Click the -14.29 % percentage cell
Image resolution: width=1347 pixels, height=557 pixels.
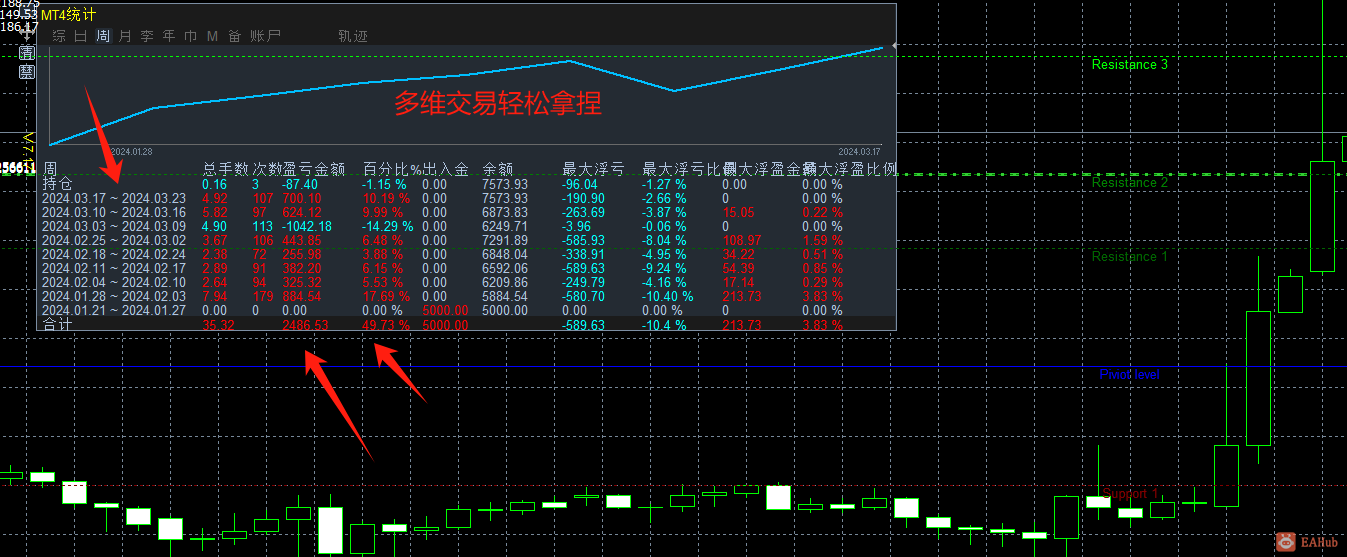388,226
